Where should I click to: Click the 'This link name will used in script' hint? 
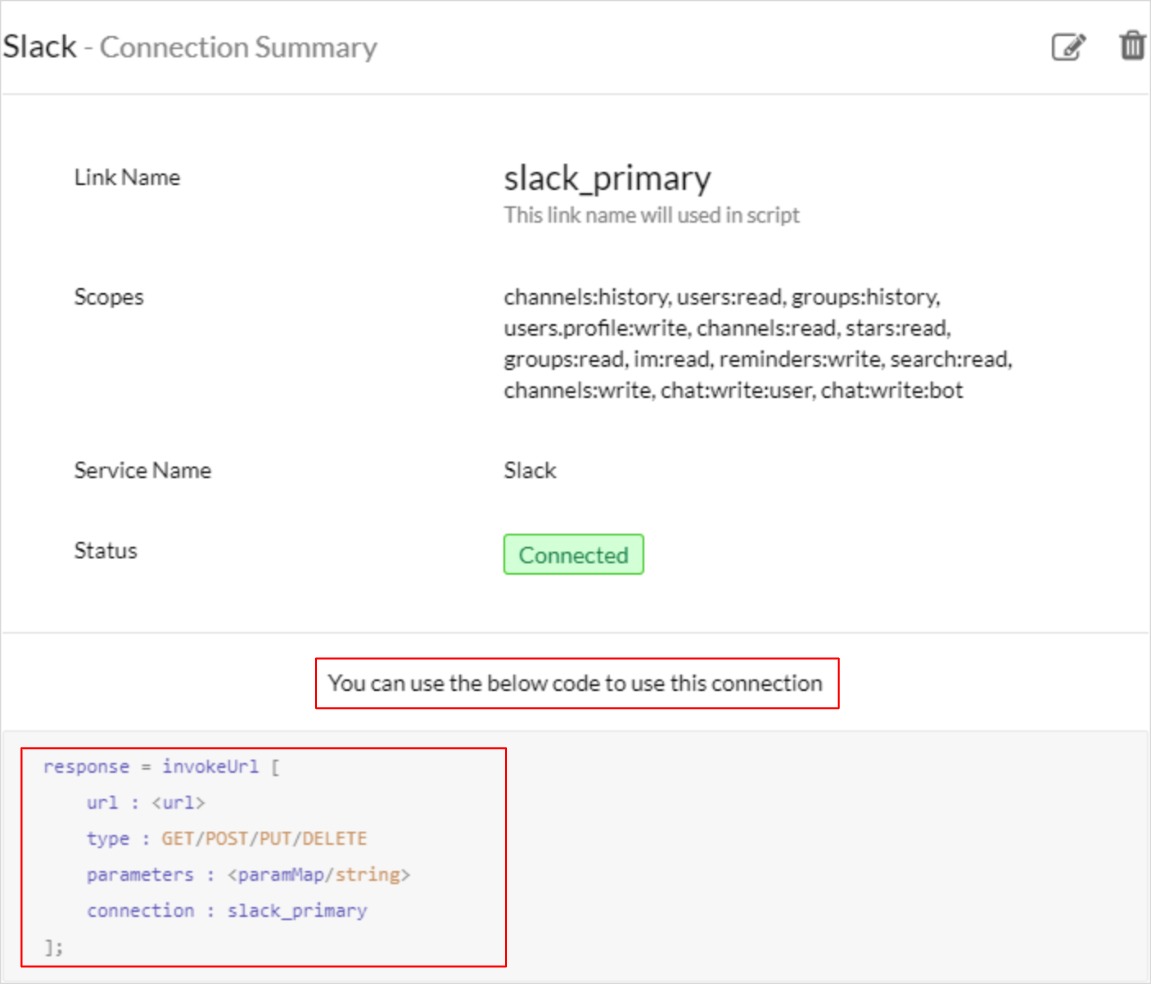(x=651, y=215)
